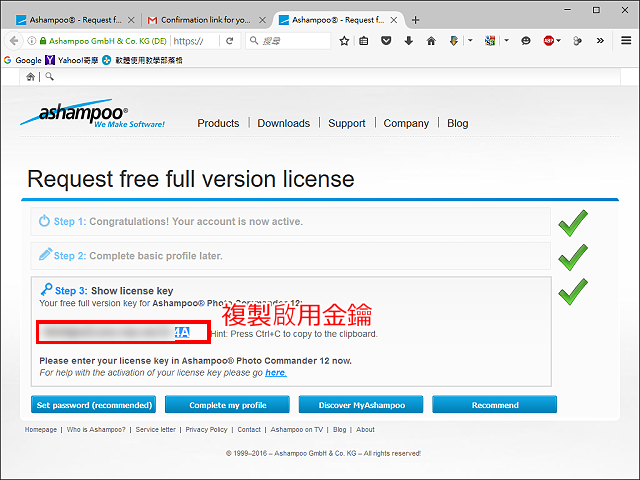
Task: Click the license key field
Action: (x=124, y=332)
